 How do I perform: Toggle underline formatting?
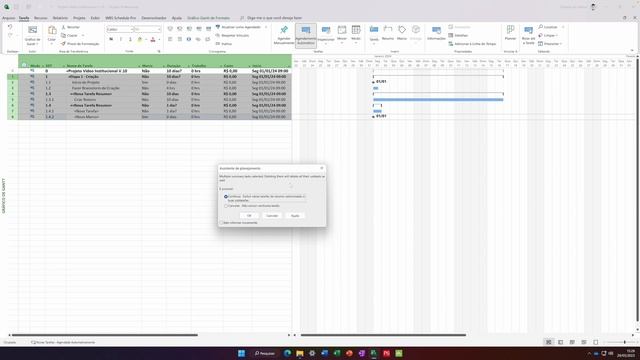(130, 40)
